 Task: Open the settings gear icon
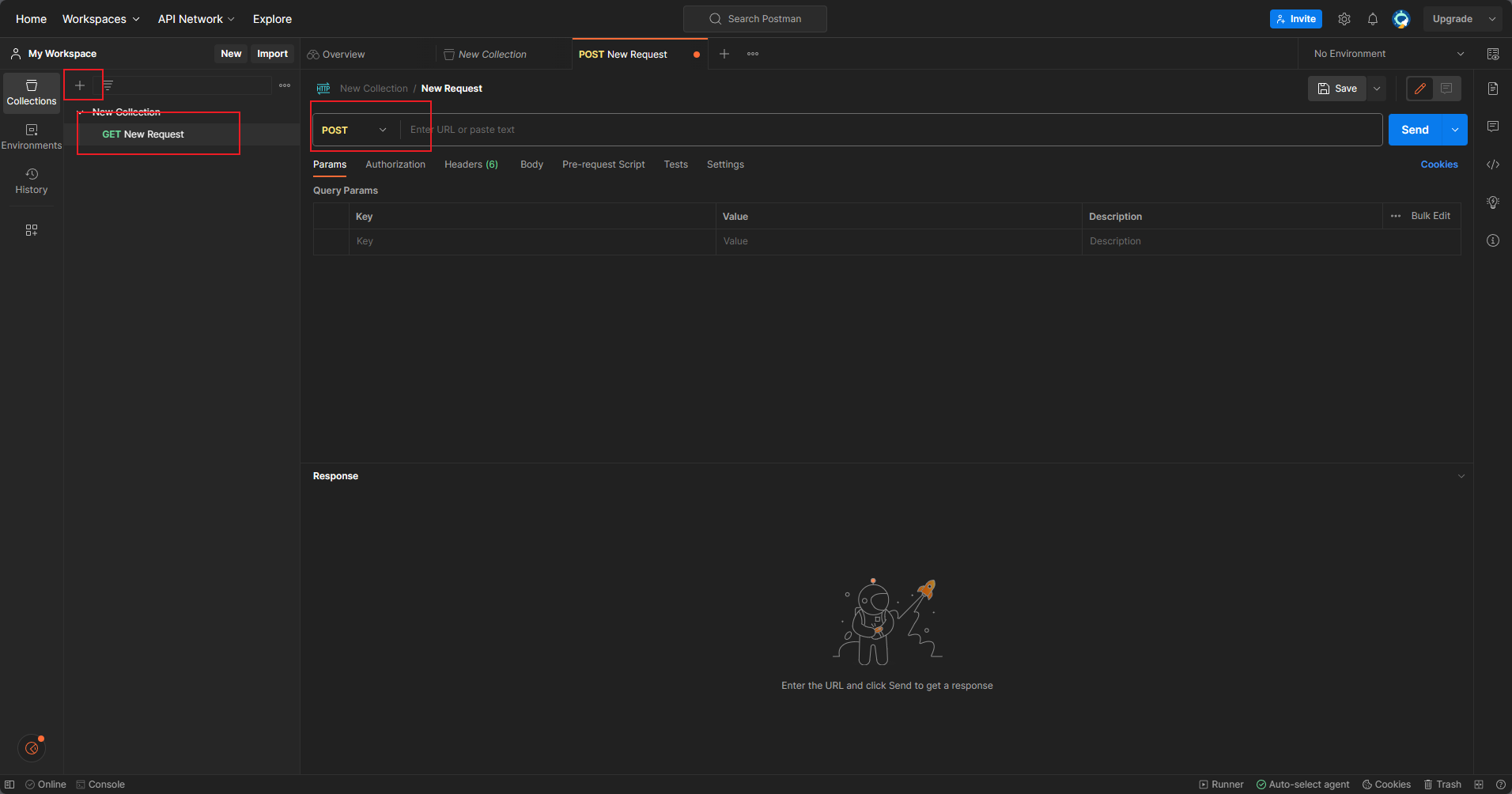(x=1344, y=19)
